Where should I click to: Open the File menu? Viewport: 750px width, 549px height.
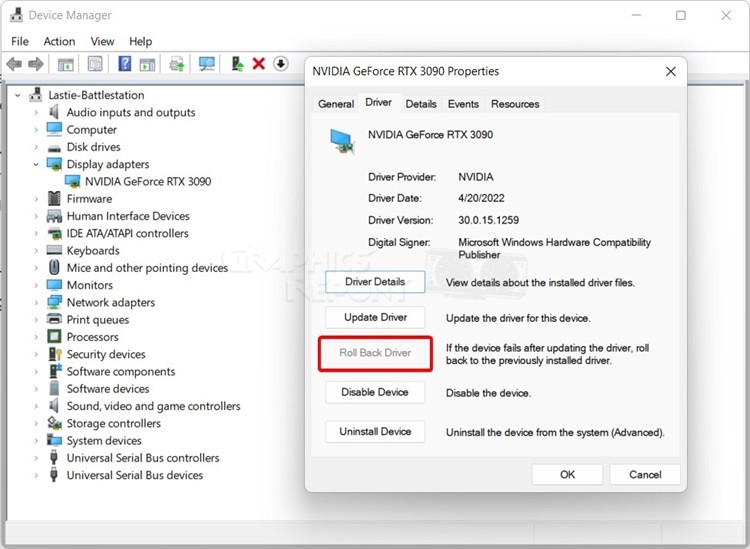point(20,42)
